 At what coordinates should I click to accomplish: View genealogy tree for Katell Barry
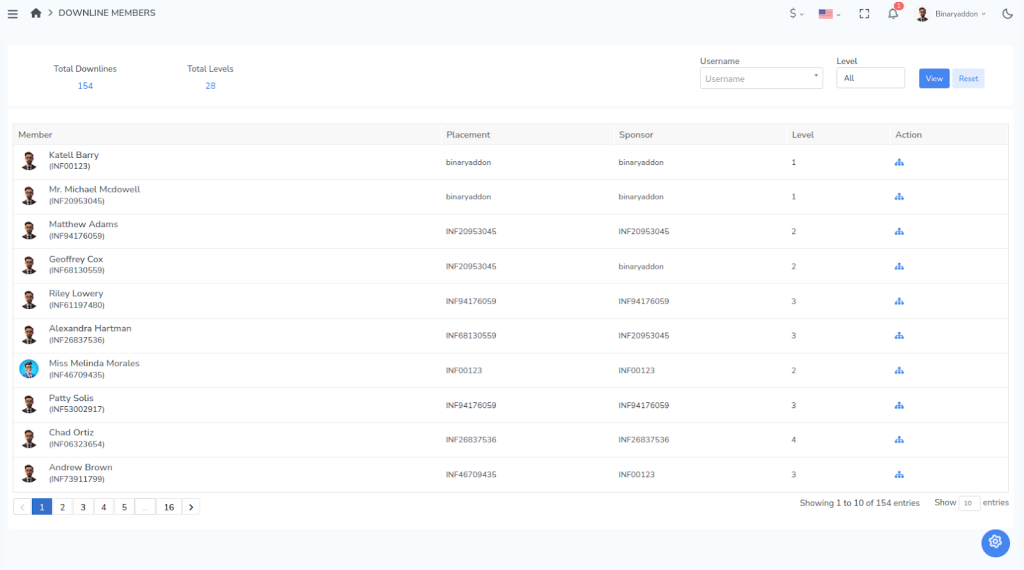pyautogui.click(x=899, y=162)
